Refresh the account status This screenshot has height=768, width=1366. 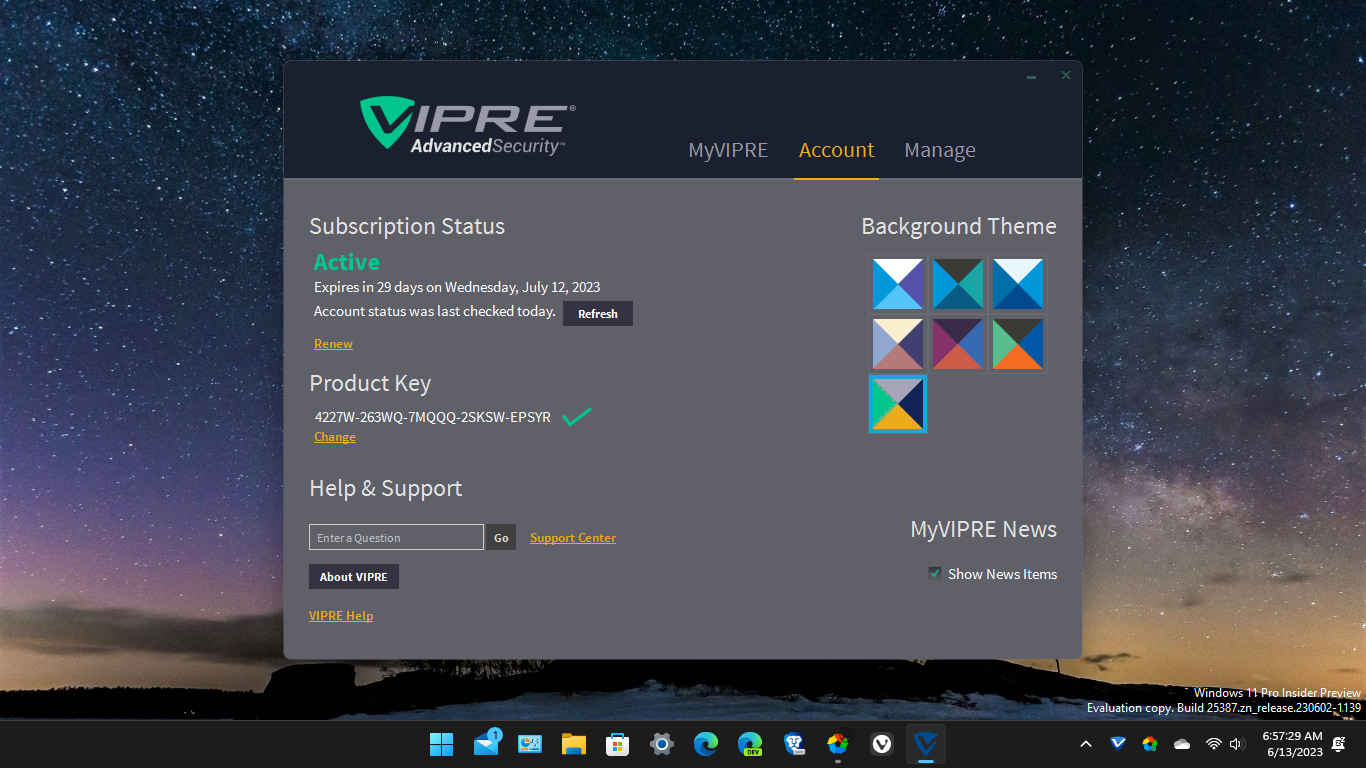[598, 314]
